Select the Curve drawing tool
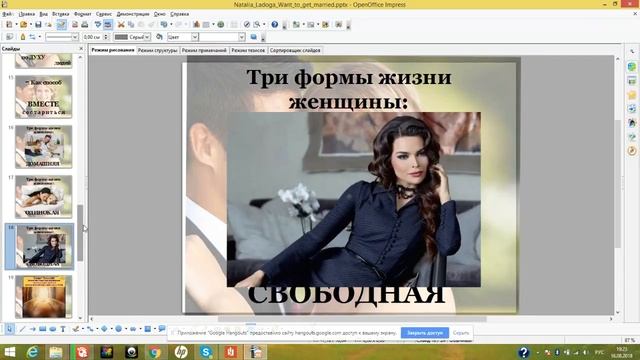The width and height of the screenshot is (640, 360). (x=76, y=329)
